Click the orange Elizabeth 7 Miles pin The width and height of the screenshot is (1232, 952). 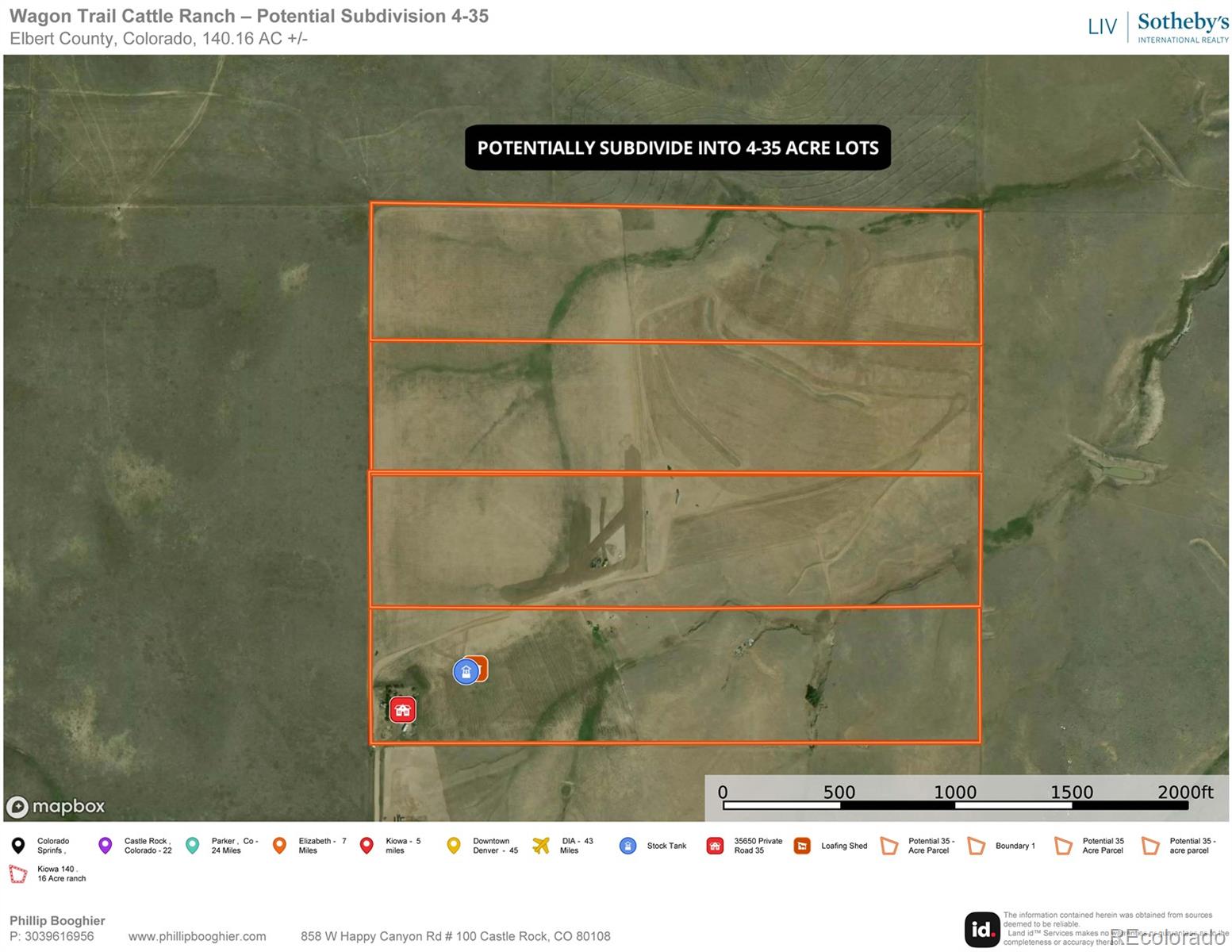(x=279, y=846)
